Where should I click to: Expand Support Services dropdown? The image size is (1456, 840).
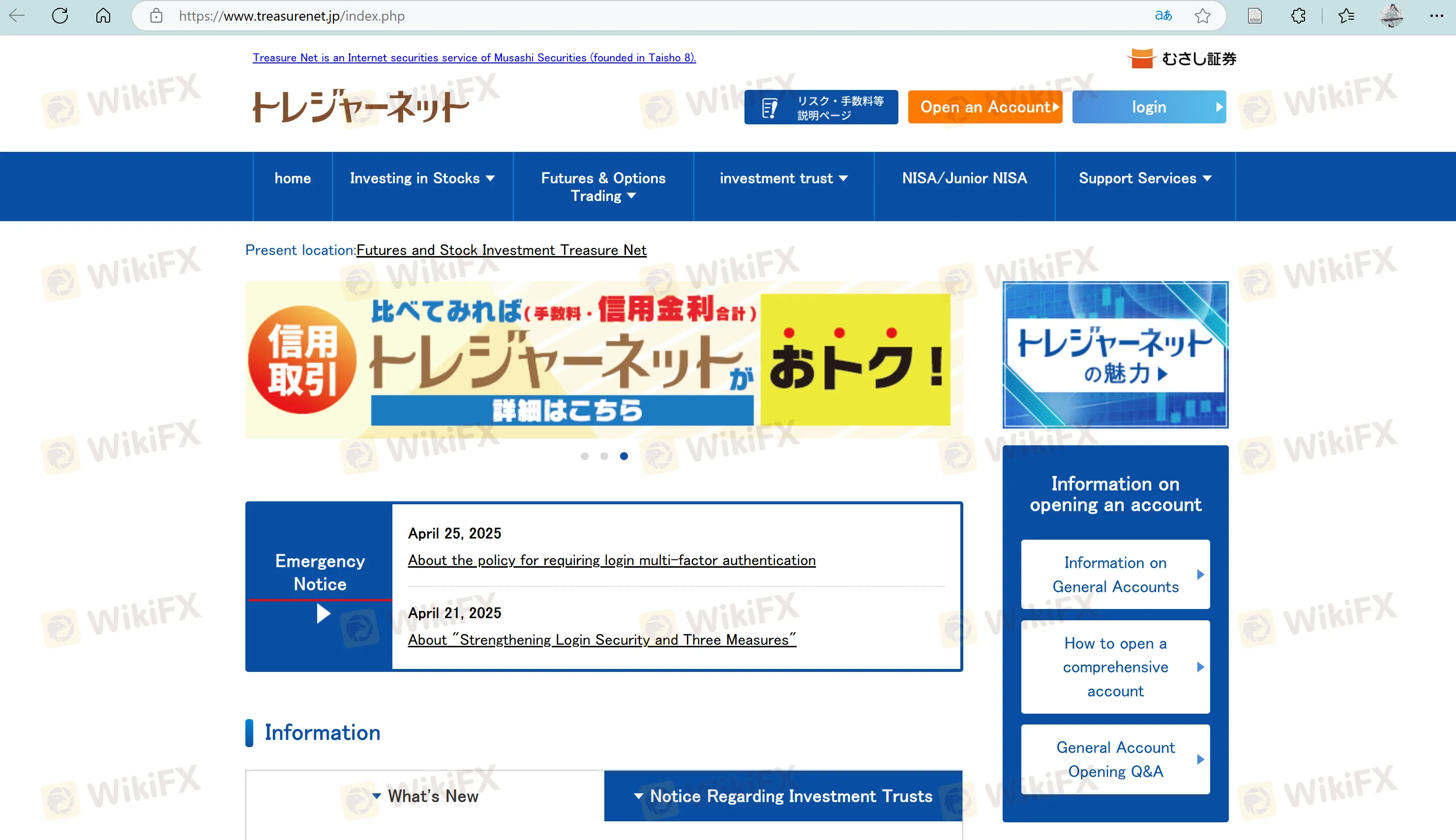pos(1145,178)
